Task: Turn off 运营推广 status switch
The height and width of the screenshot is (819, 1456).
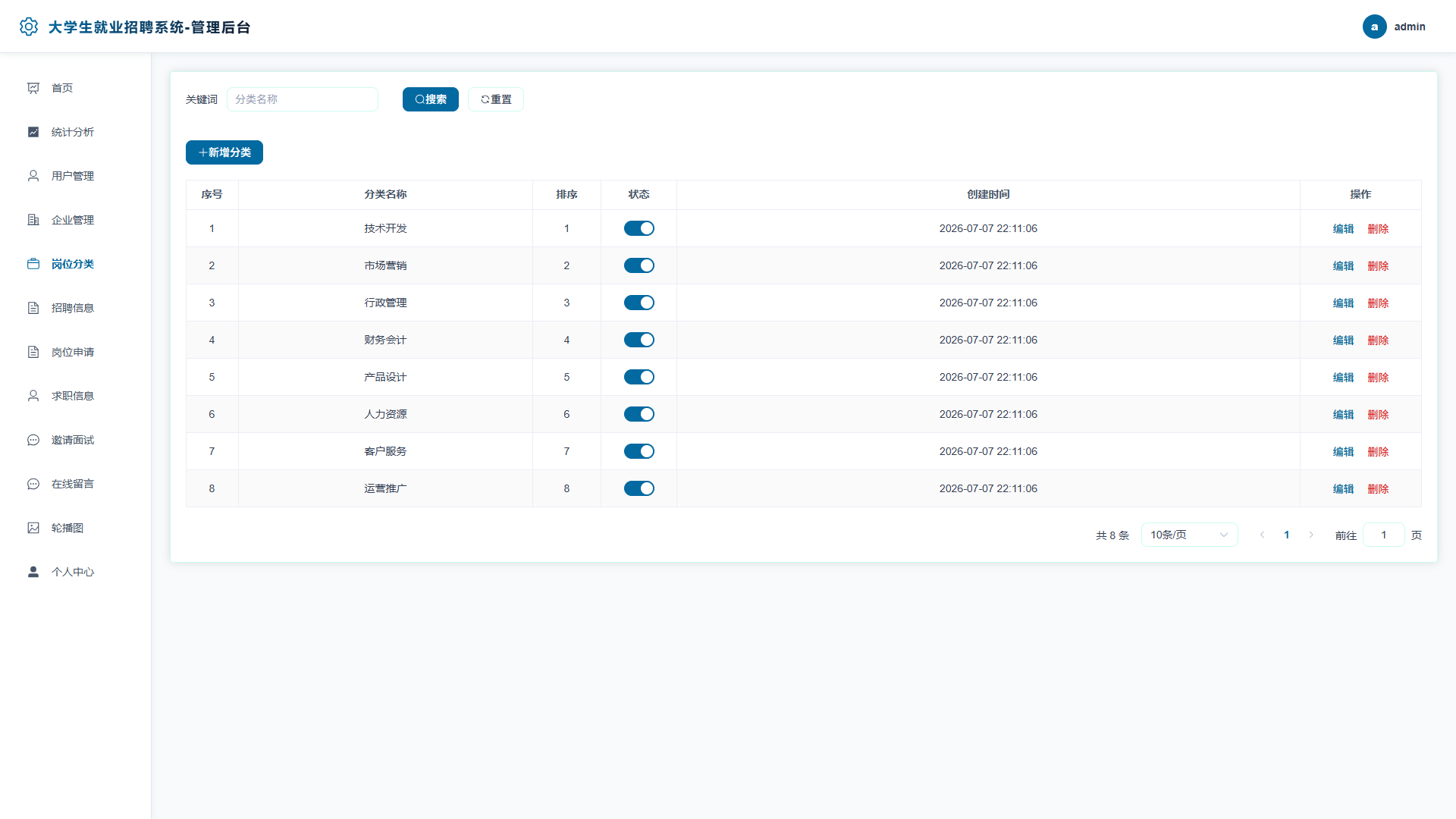Action: tap(639, 488)
